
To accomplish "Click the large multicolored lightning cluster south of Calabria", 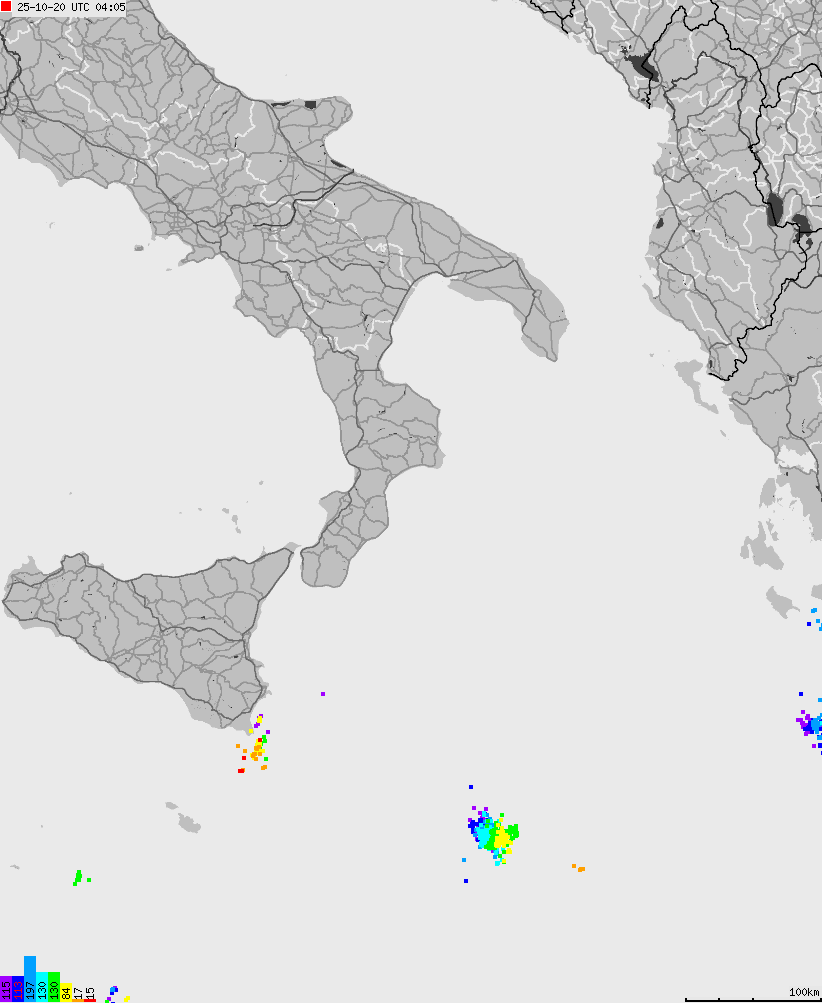I will [493, 833].
